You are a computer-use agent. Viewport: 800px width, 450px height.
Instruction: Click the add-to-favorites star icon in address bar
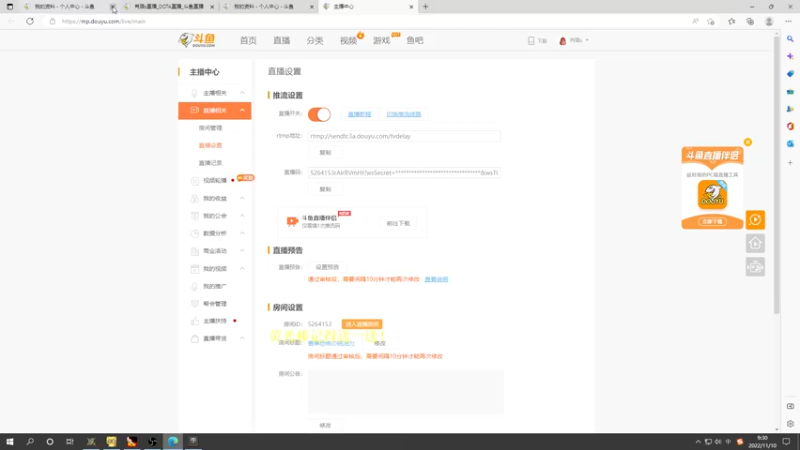click(711, 21)
